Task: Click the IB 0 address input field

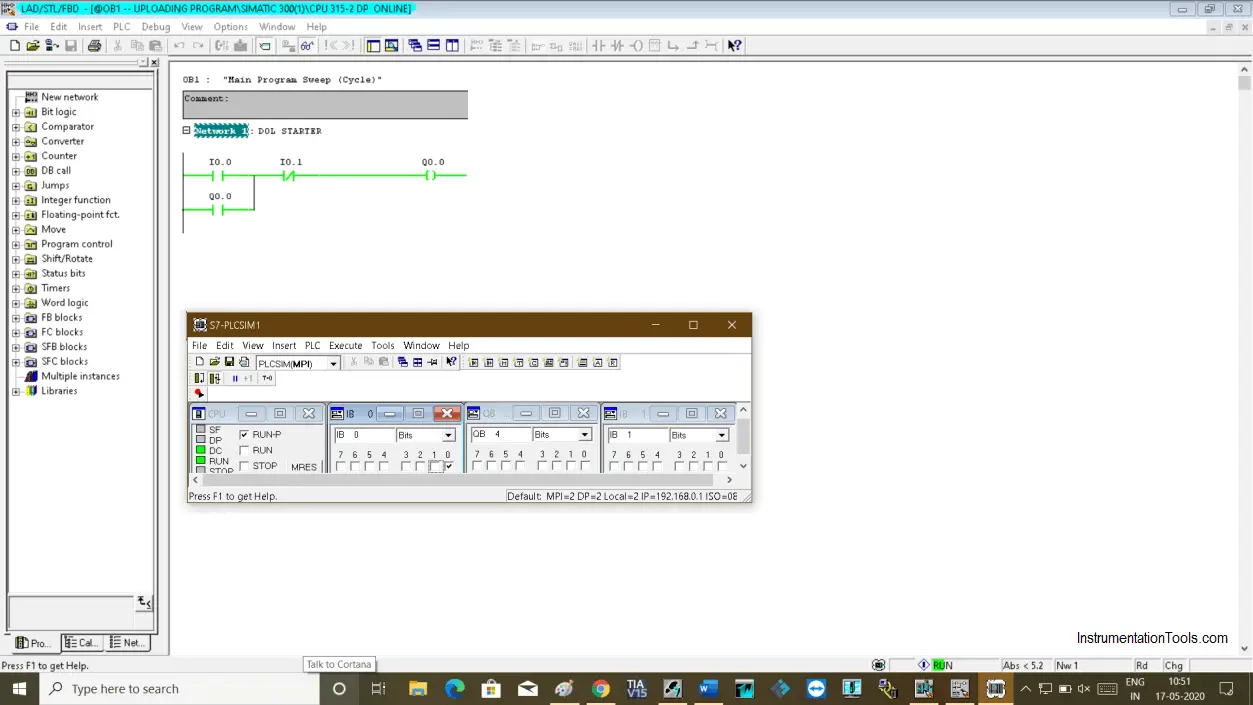Action: (x=364, y=435)
